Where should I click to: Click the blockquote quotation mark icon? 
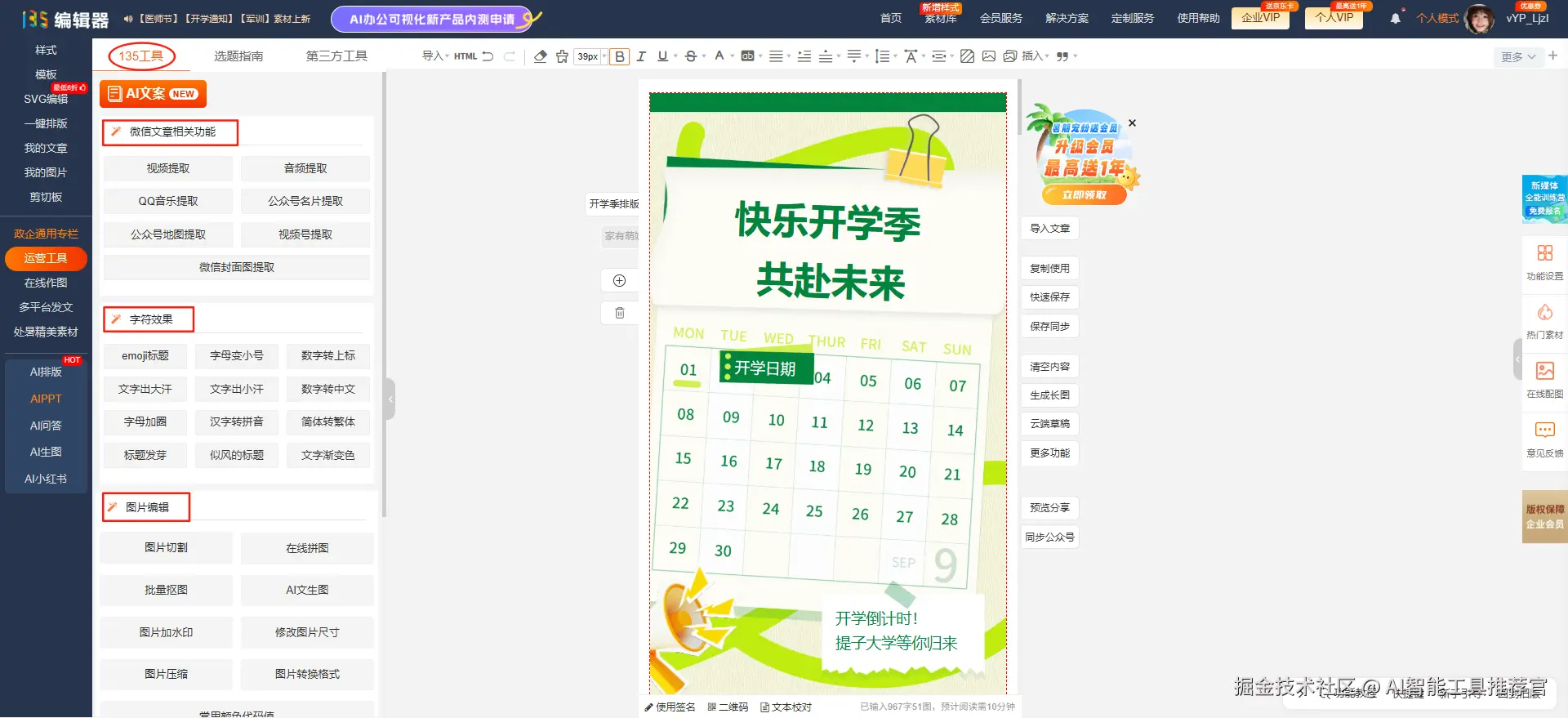click(x=1062, y=56)
